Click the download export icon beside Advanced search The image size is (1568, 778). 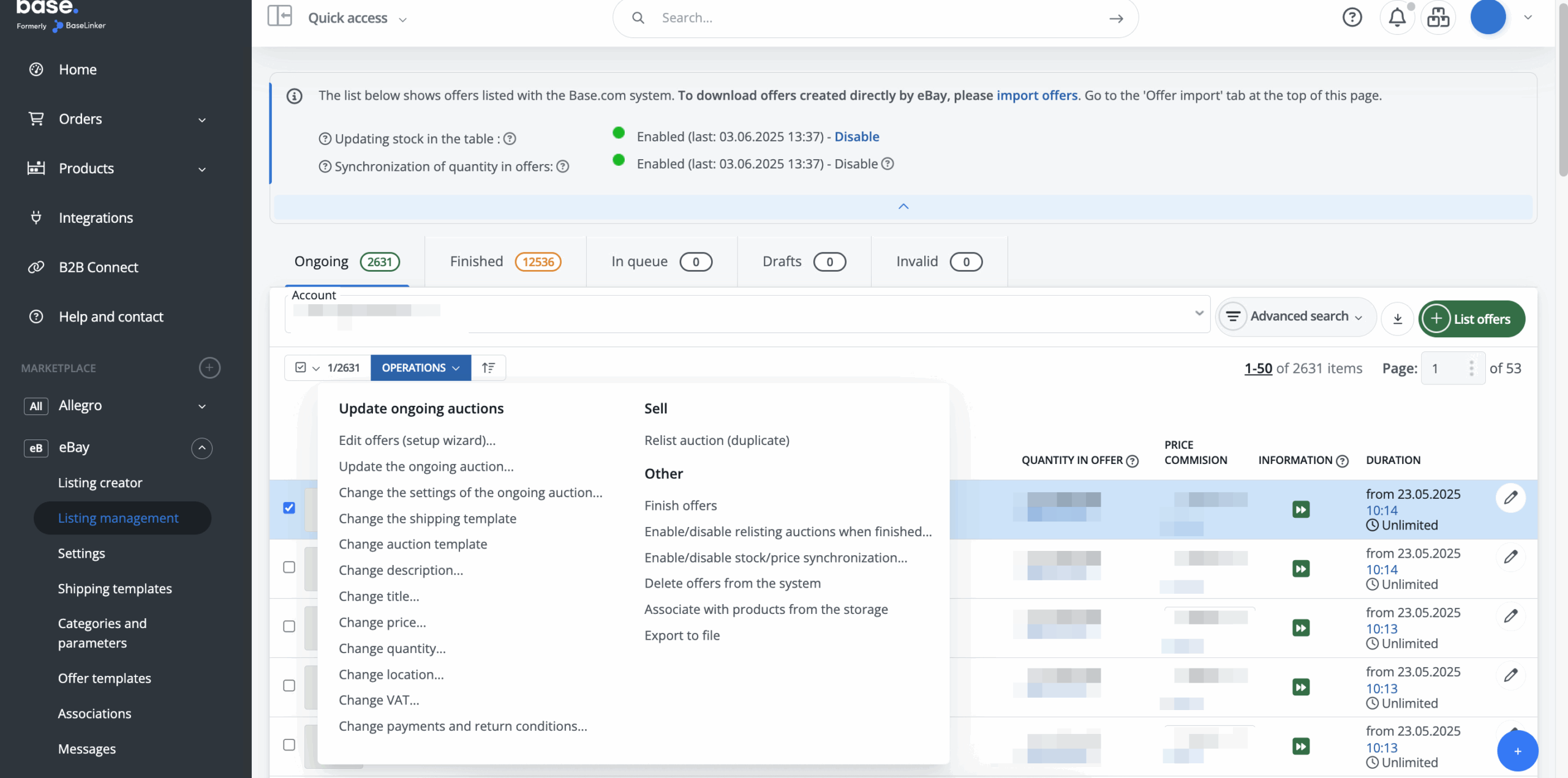coord(1397,318)
